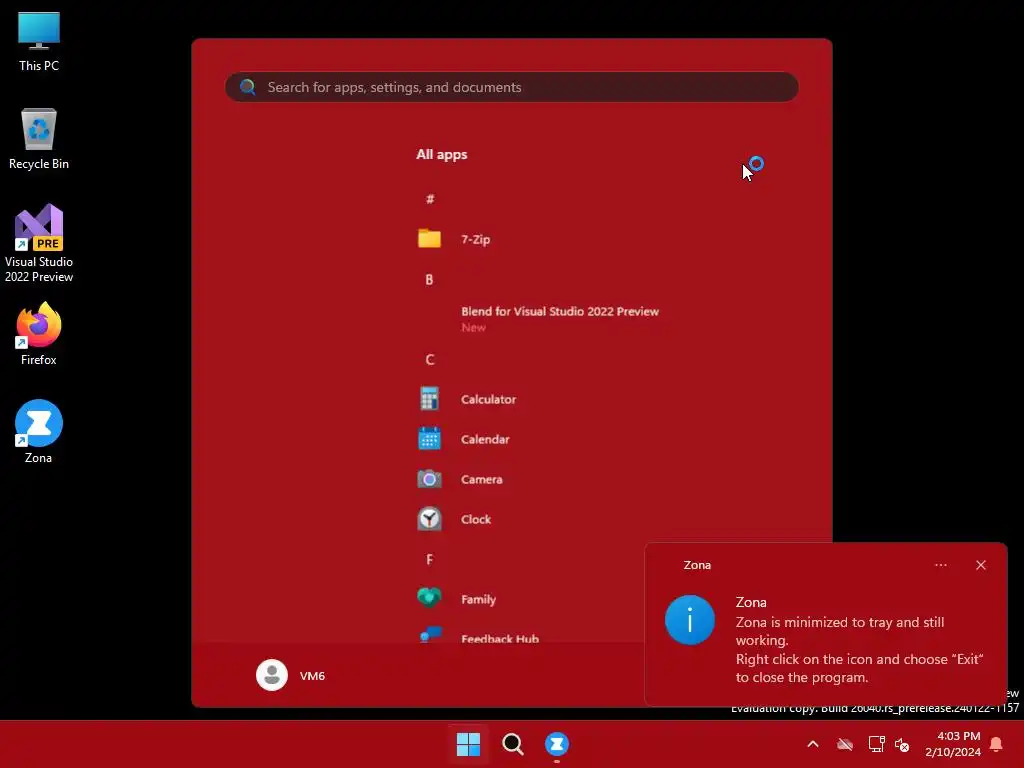Click the Clock app icon
1024x768 pixels.
429,519
